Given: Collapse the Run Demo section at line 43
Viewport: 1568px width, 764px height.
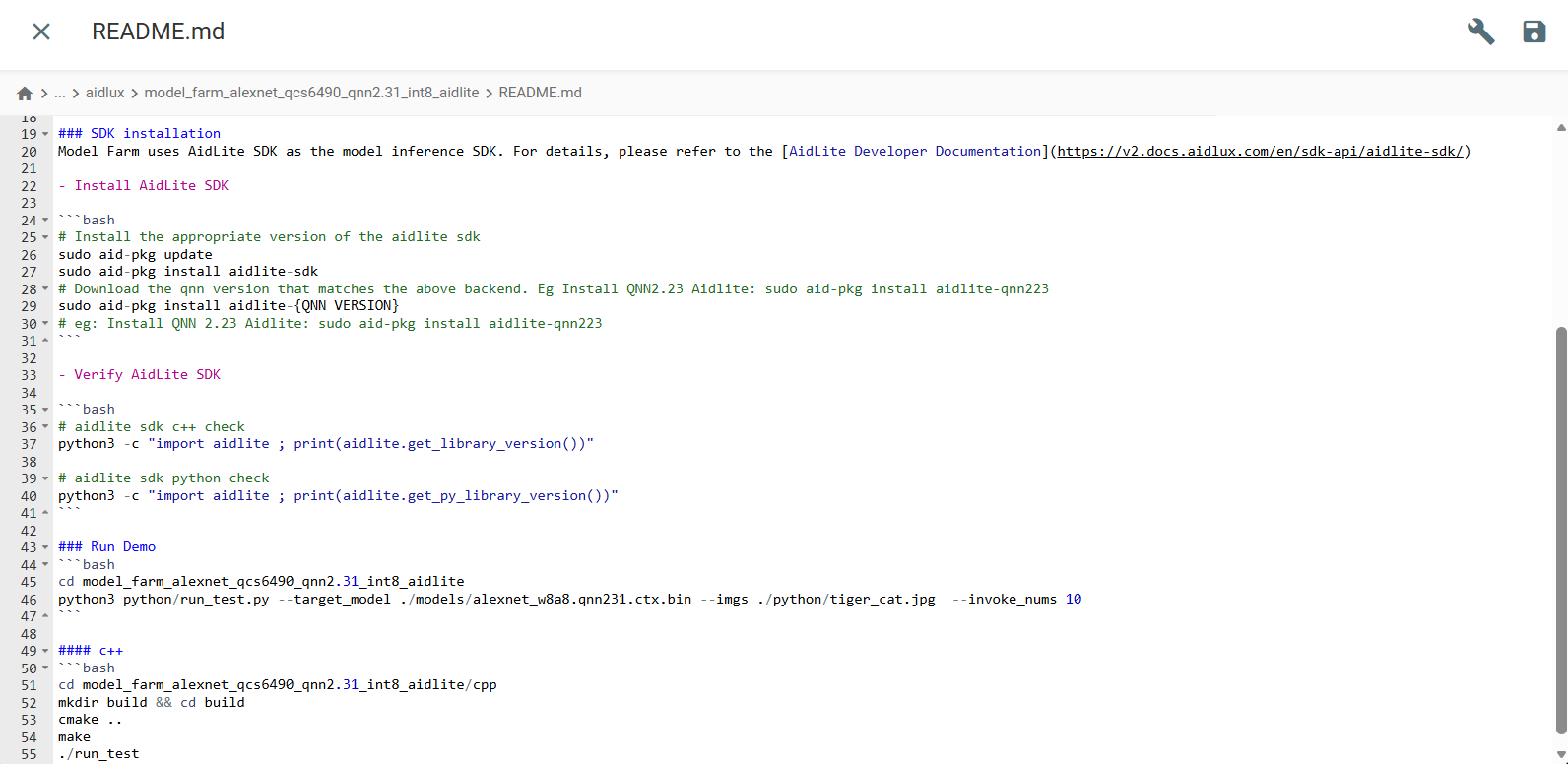Looking at the screenshot, I should (x=45, y=547).
